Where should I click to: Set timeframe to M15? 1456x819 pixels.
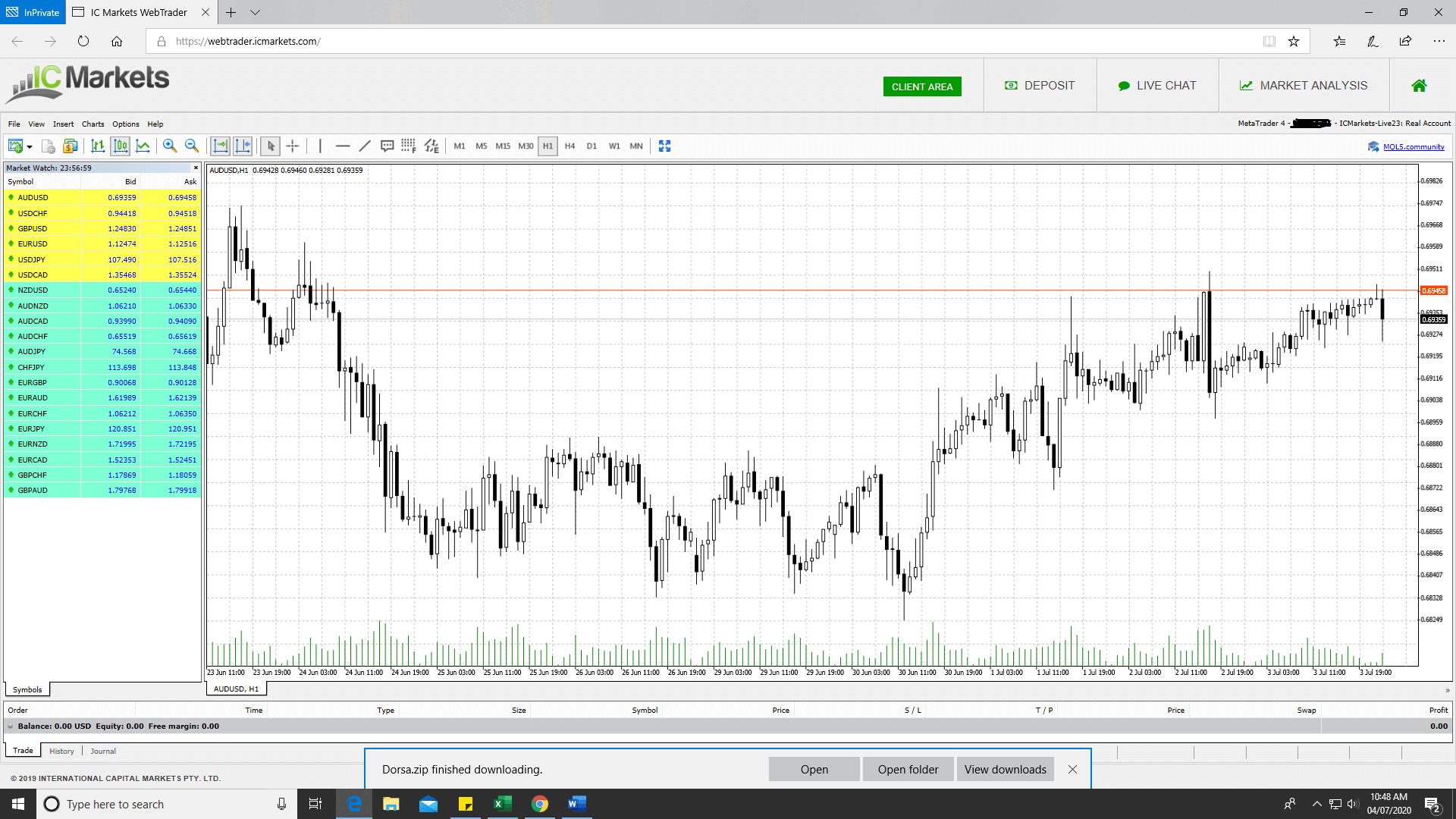coord(504,146)
